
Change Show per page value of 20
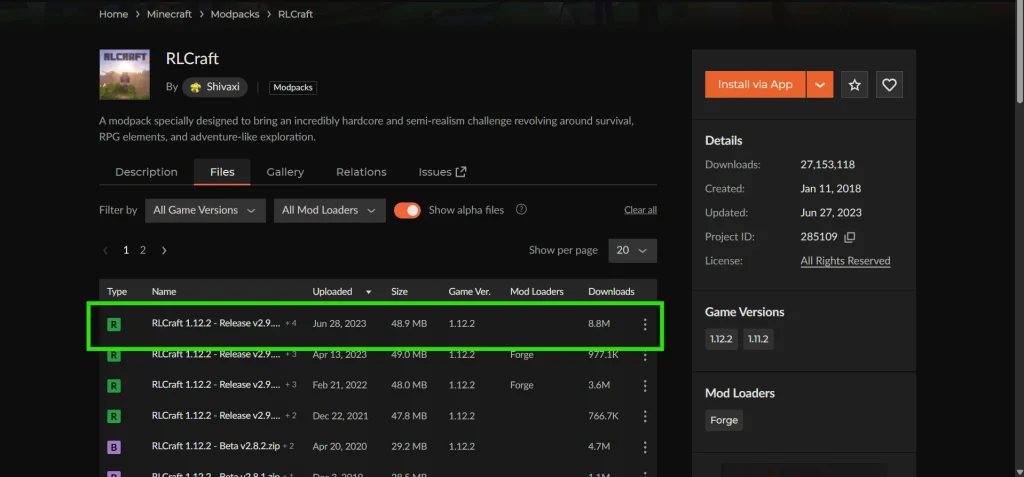tap(632, 250)
